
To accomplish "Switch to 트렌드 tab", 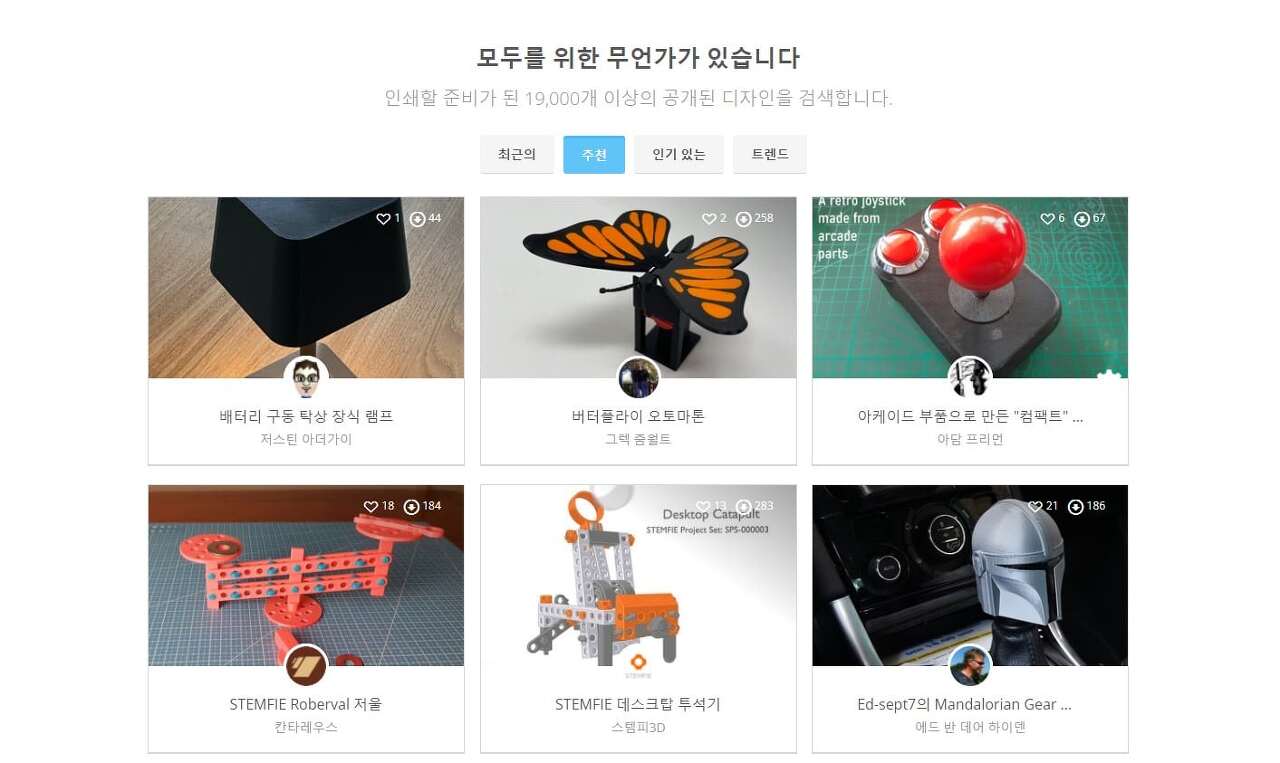I will pyautogui.click(x=770, y=155).
